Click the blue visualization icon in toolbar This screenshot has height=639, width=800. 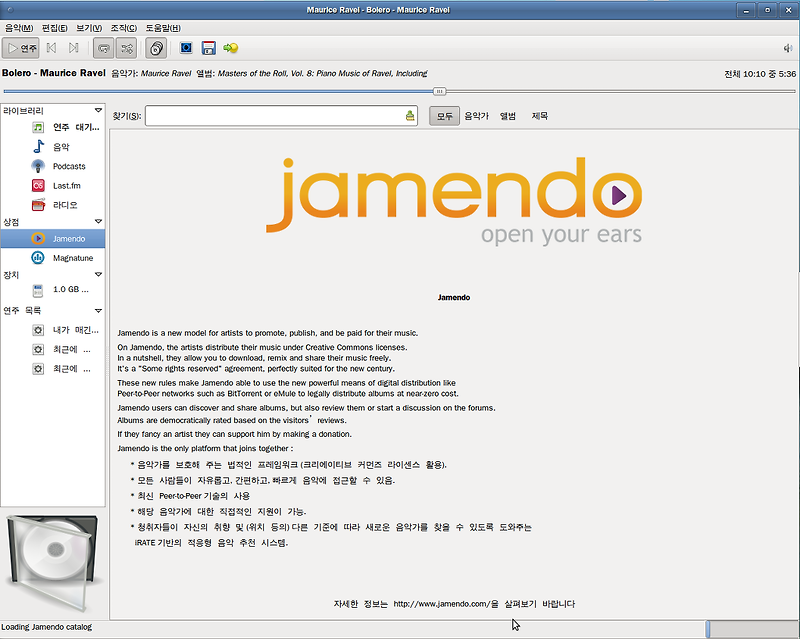click(x=186, y=48)
